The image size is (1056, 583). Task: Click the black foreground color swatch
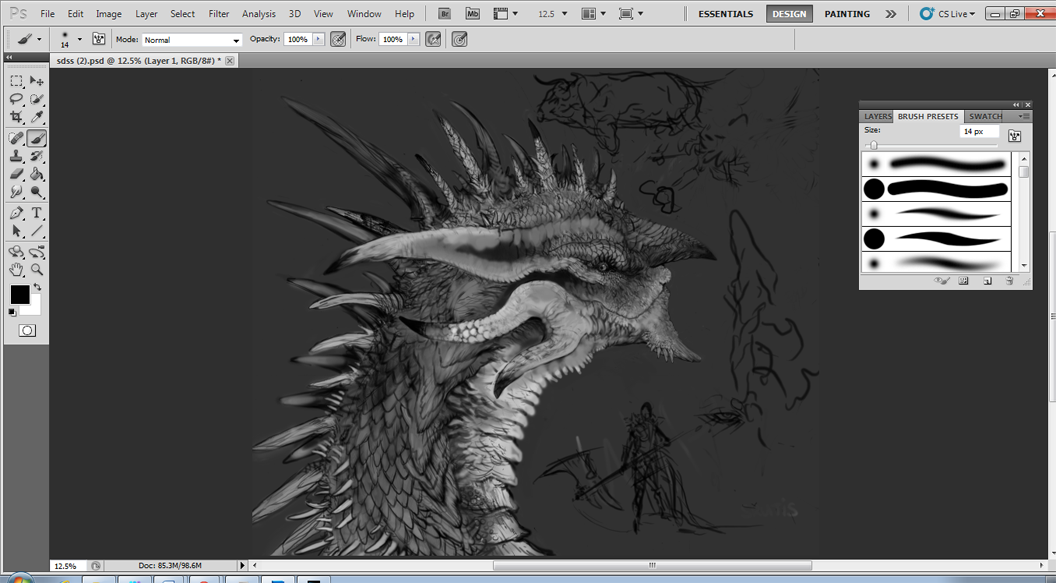(x=19, y=294)
